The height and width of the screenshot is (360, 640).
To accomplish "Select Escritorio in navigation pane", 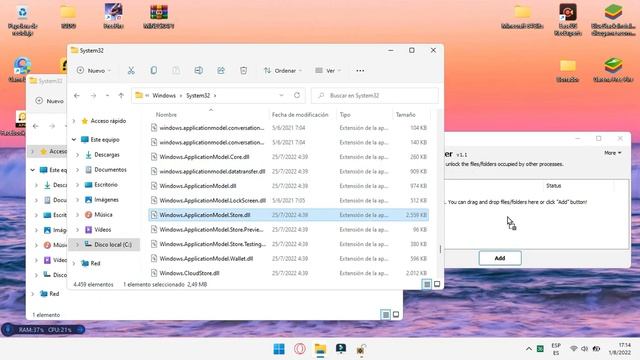I will [105, 184].
